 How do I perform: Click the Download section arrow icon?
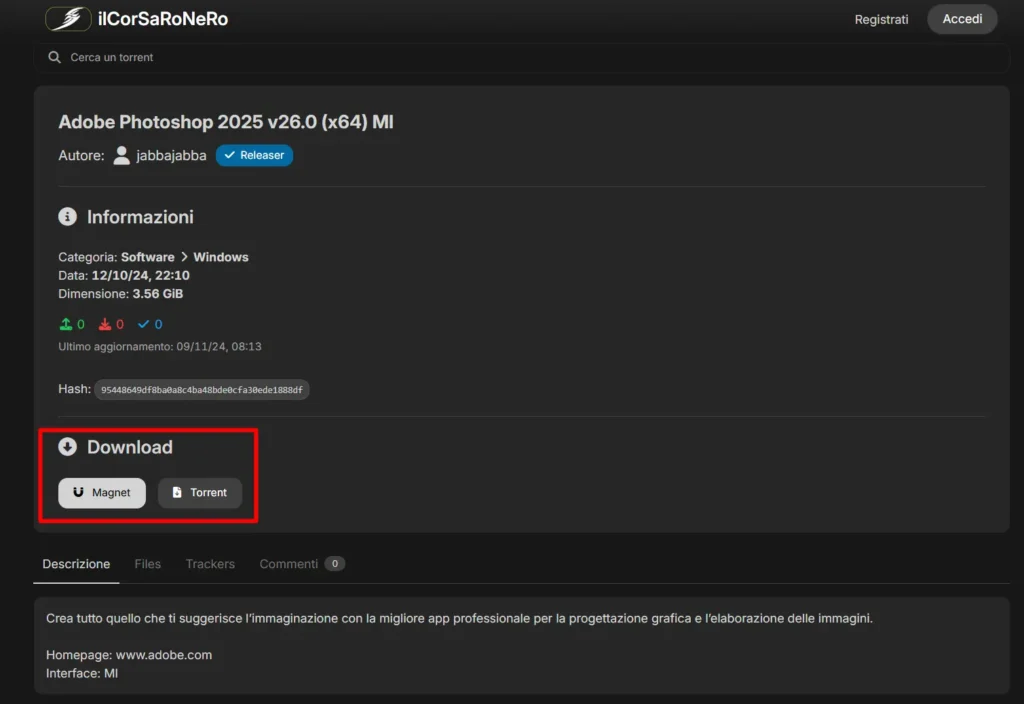pos(67,447)
